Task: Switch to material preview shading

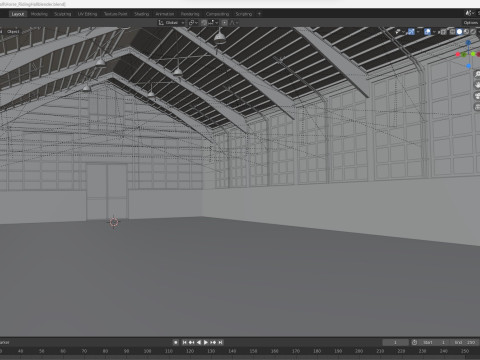Action: 466,32
